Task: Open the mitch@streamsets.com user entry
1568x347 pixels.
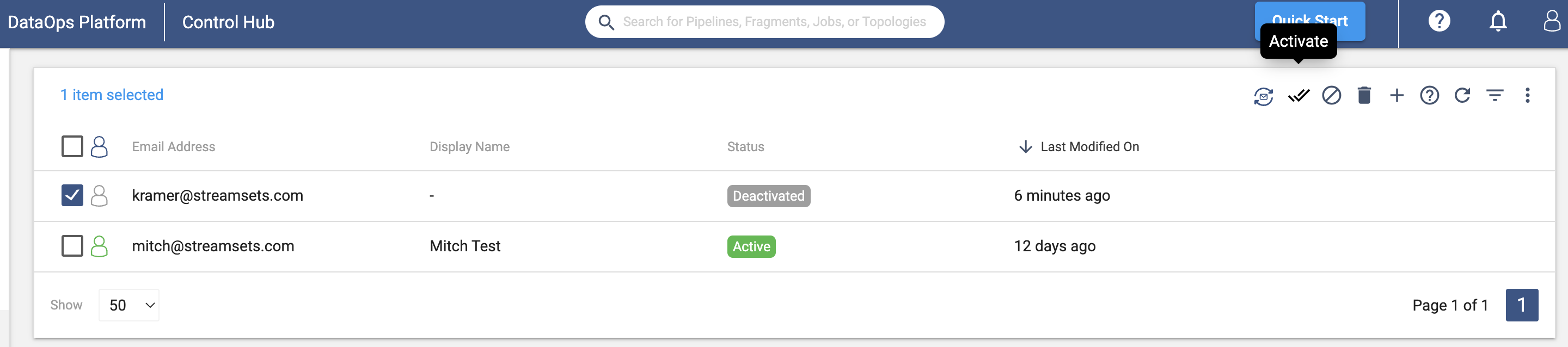Action: (213, 246)
